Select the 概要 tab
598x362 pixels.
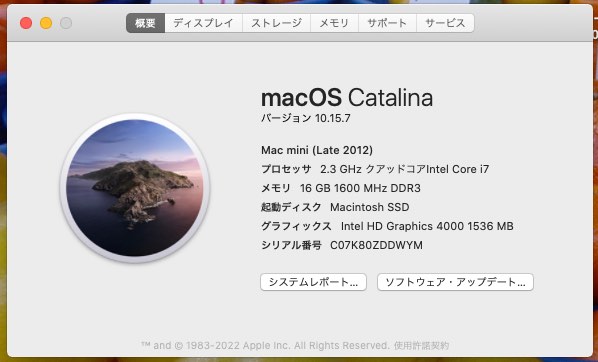pos(146,23)
